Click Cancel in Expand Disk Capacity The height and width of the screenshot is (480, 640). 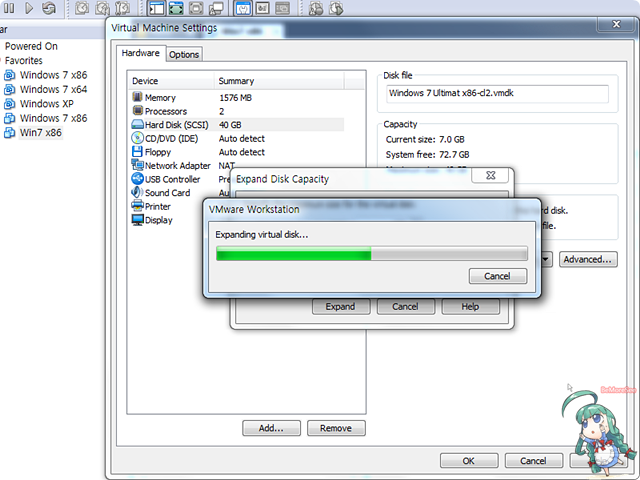tap(405, 307)
